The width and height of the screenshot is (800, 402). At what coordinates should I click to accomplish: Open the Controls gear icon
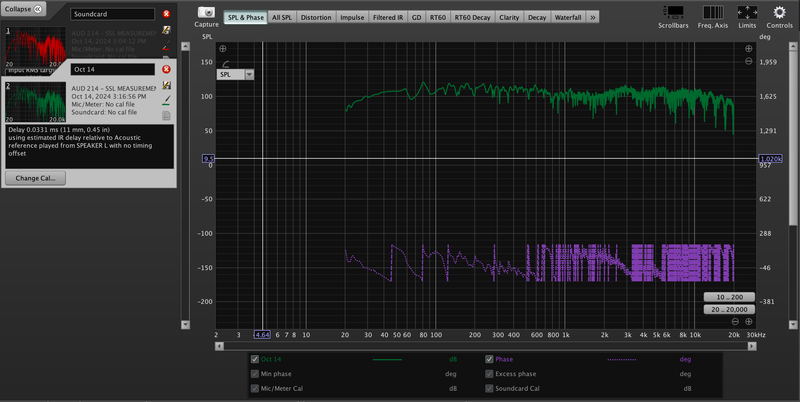(780, 12)
